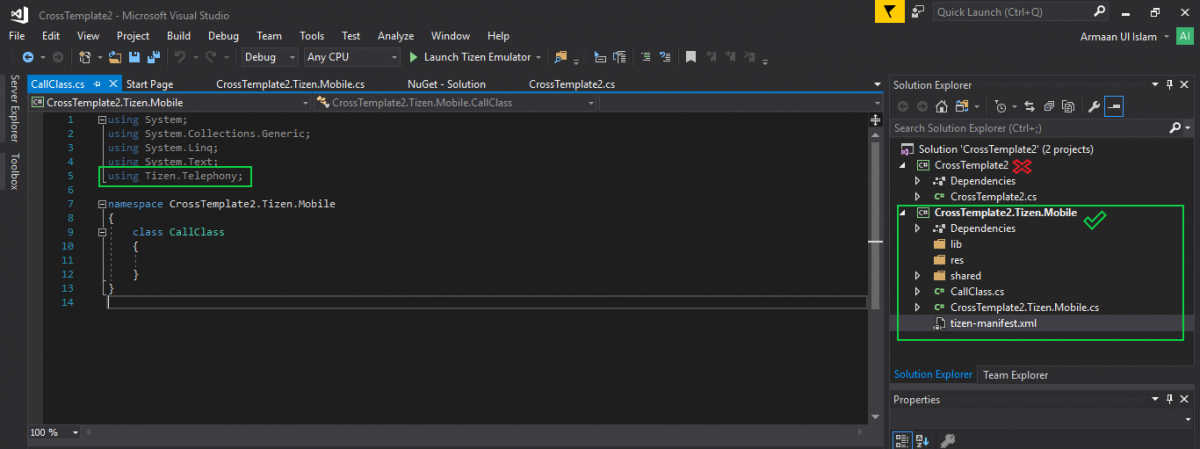Viewport: 1200px width, 449px height.
Task: Open the Any CPU platform dropdown
Action: (350, 57)
